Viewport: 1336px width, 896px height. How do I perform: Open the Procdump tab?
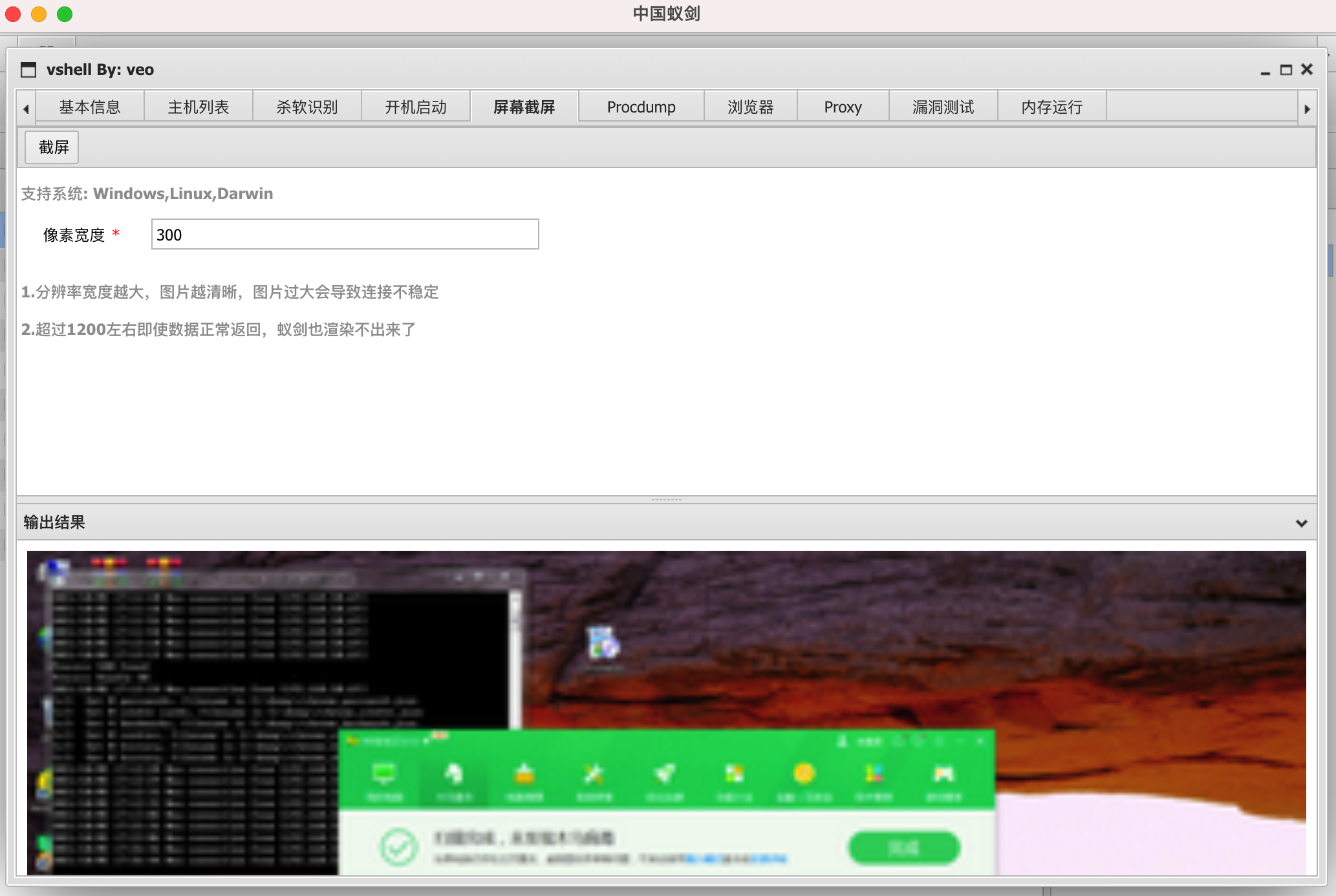pyautogui.click(x=641, y=107)
